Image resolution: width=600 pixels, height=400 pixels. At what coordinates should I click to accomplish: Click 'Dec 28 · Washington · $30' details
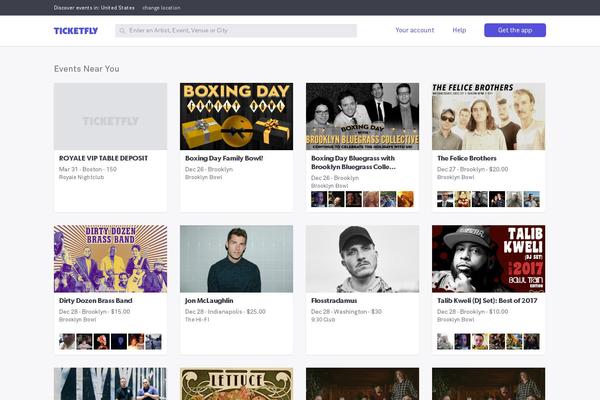346,312
